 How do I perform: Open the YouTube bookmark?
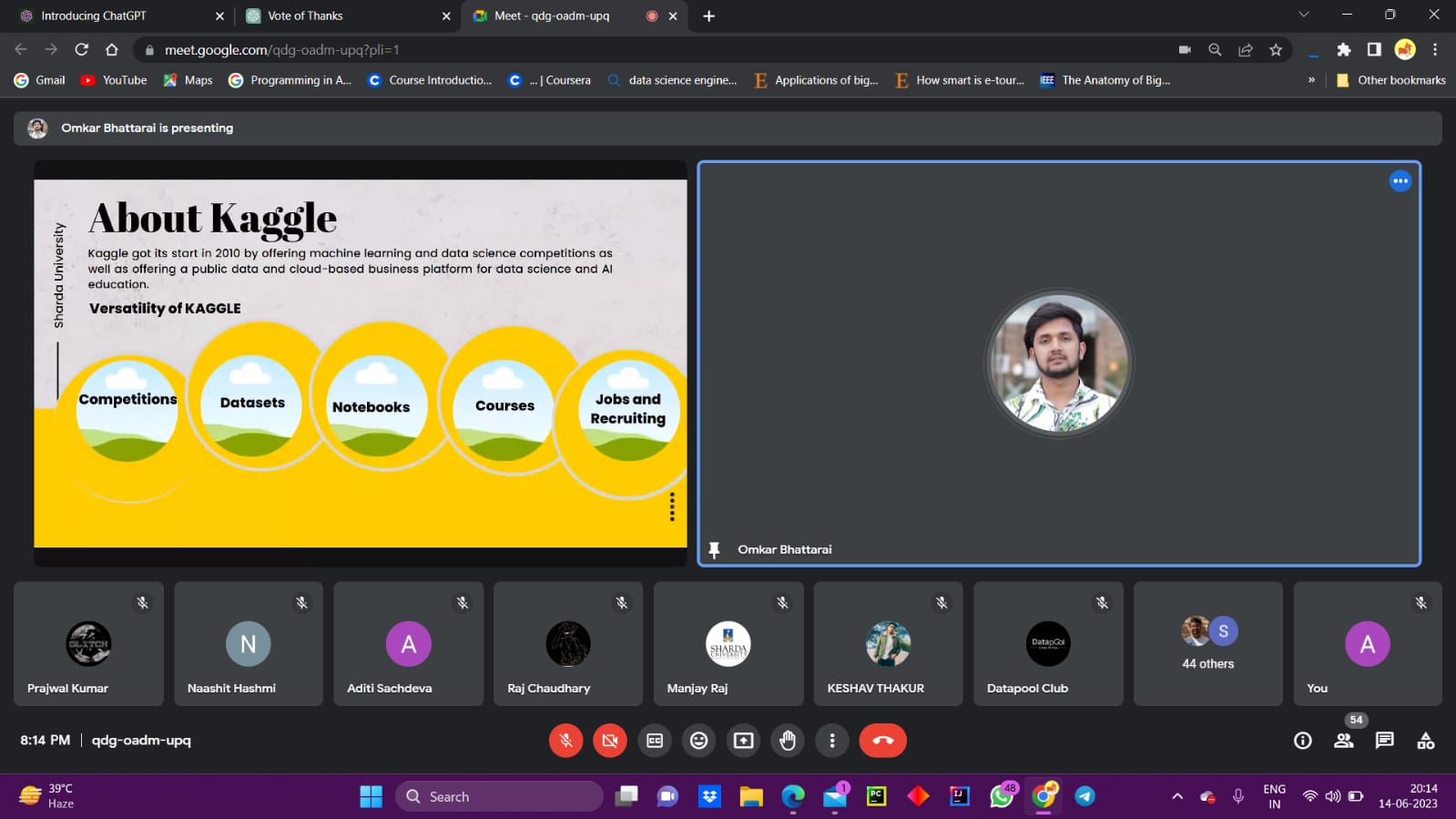click(114, 80)
